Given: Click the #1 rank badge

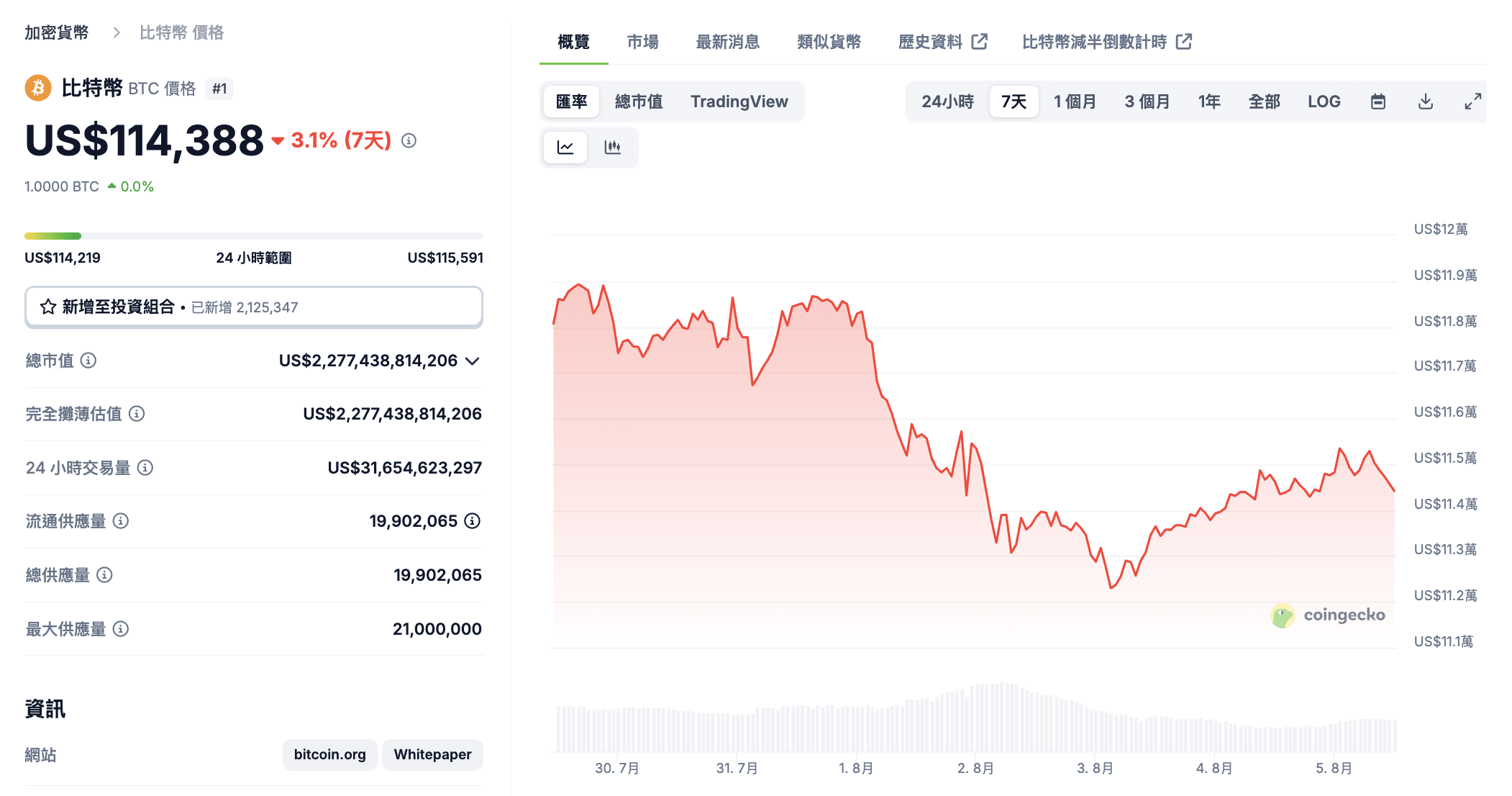Looking at the screenshot, I should click(219, 89).
